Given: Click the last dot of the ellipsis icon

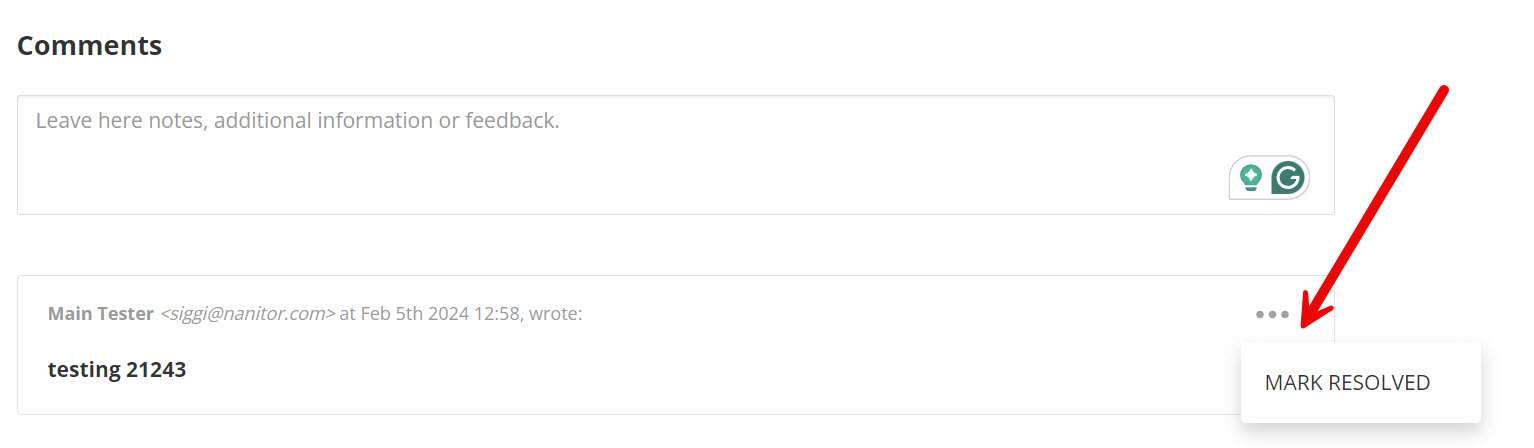Looking at the screenshot, I should [1284, 315].
